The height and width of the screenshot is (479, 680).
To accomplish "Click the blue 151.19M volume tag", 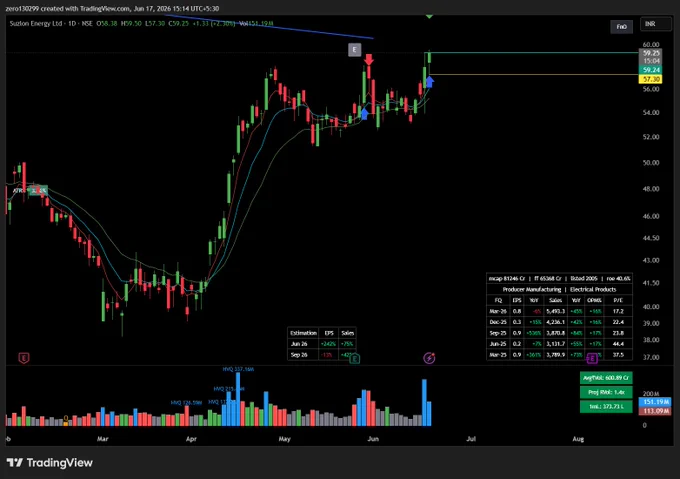I will tap(655, 402).
